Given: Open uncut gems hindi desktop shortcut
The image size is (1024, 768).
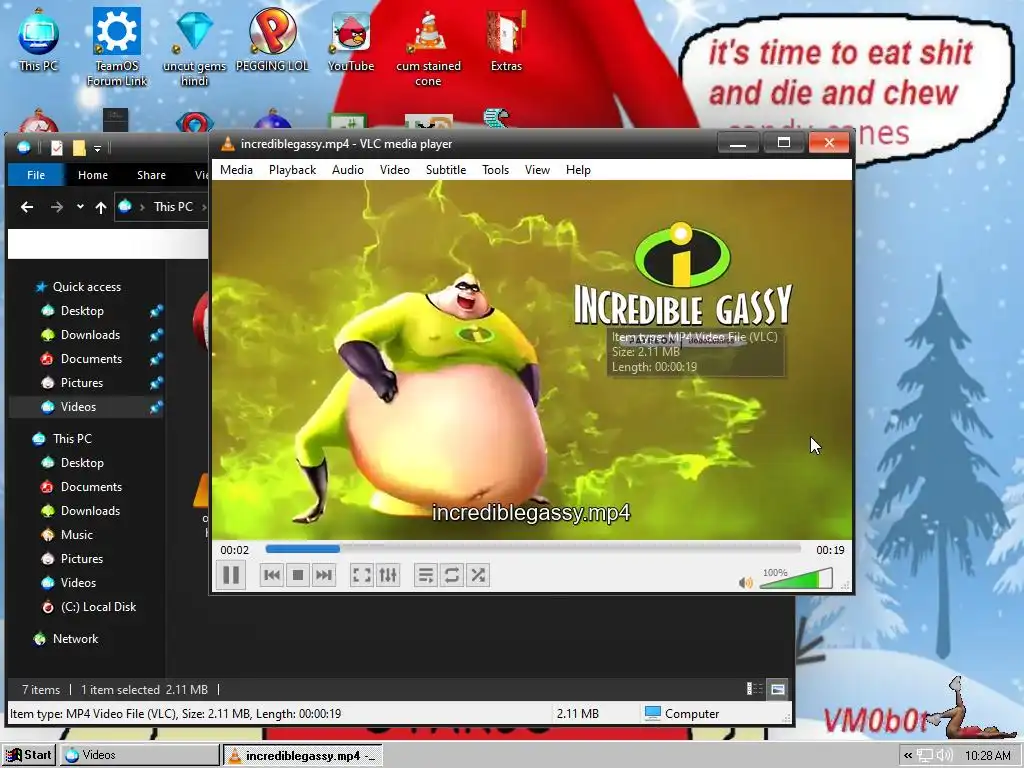Looking at the screenshot, I should coord(194,47).
